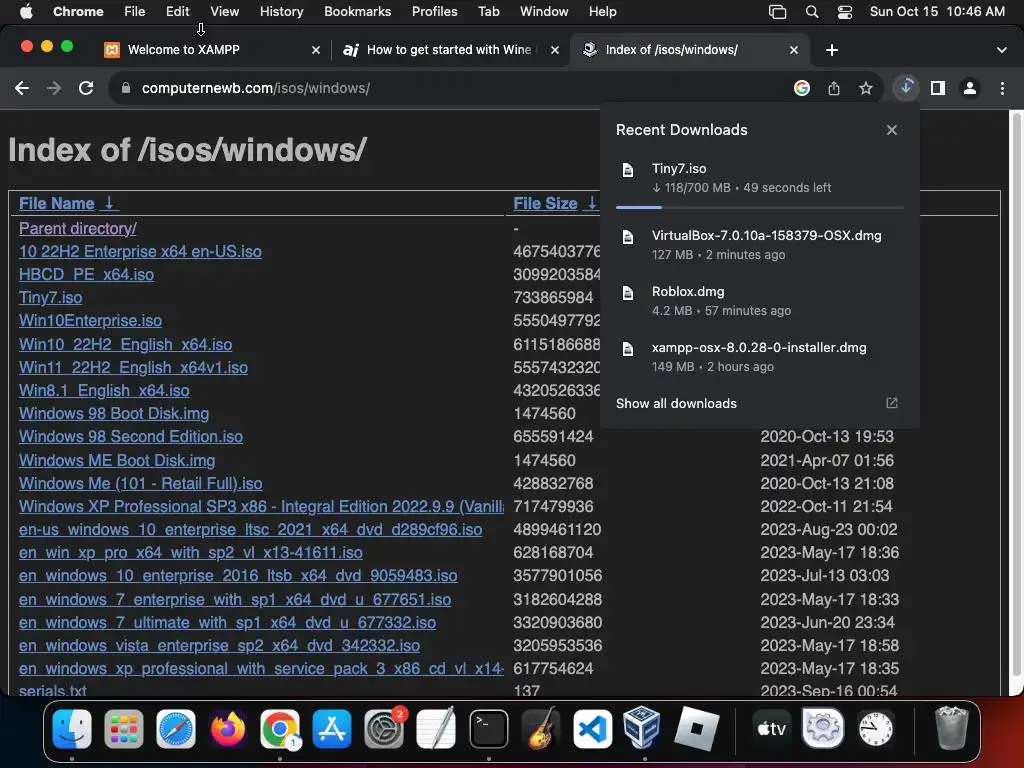Click the forward navigation arrow
Image resolution: width=1024 pixels, height=768 pixels.
point(54,88)
